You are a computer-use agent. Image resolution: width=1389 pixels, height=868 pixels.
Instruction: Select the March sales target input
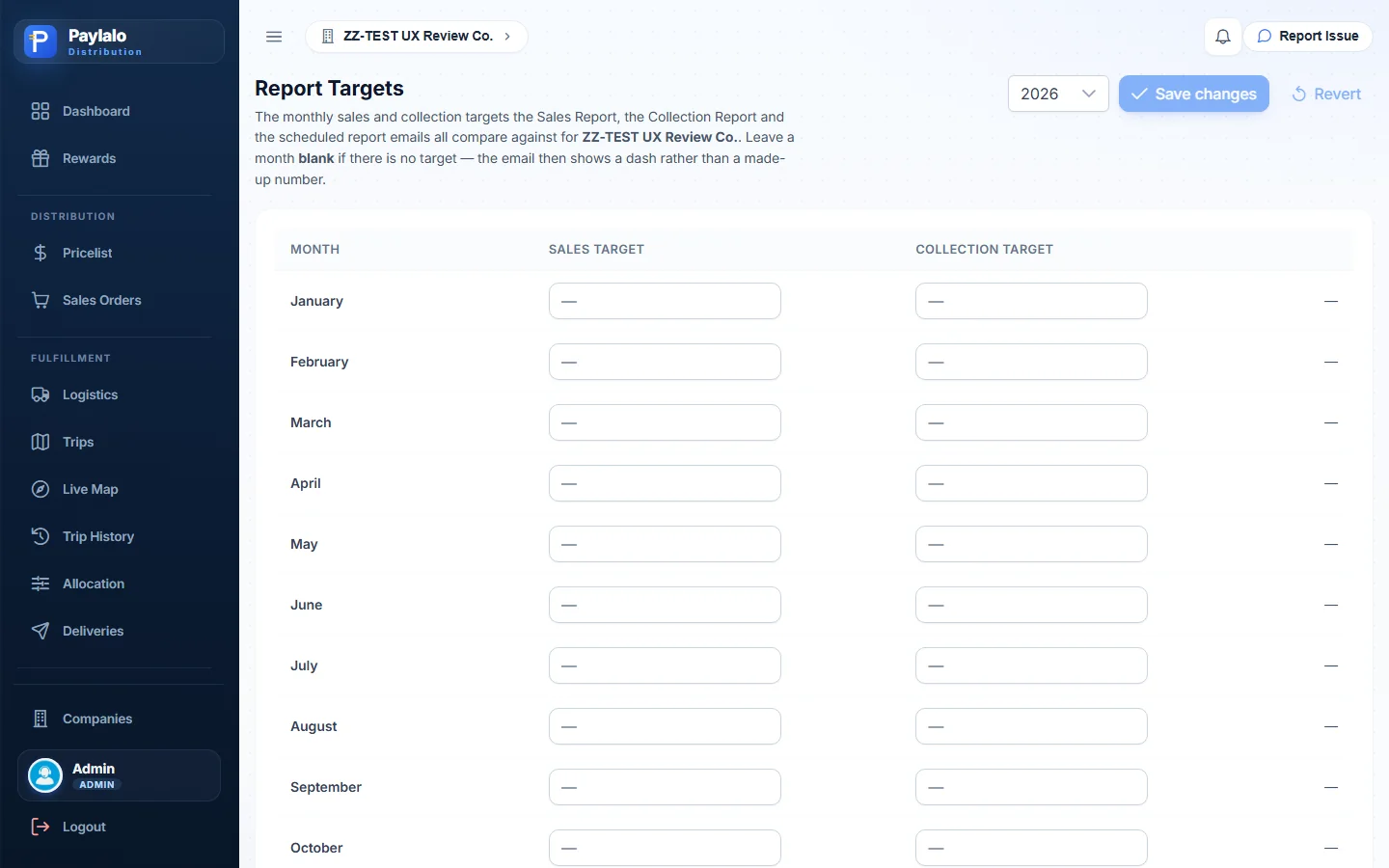[665, 422]
